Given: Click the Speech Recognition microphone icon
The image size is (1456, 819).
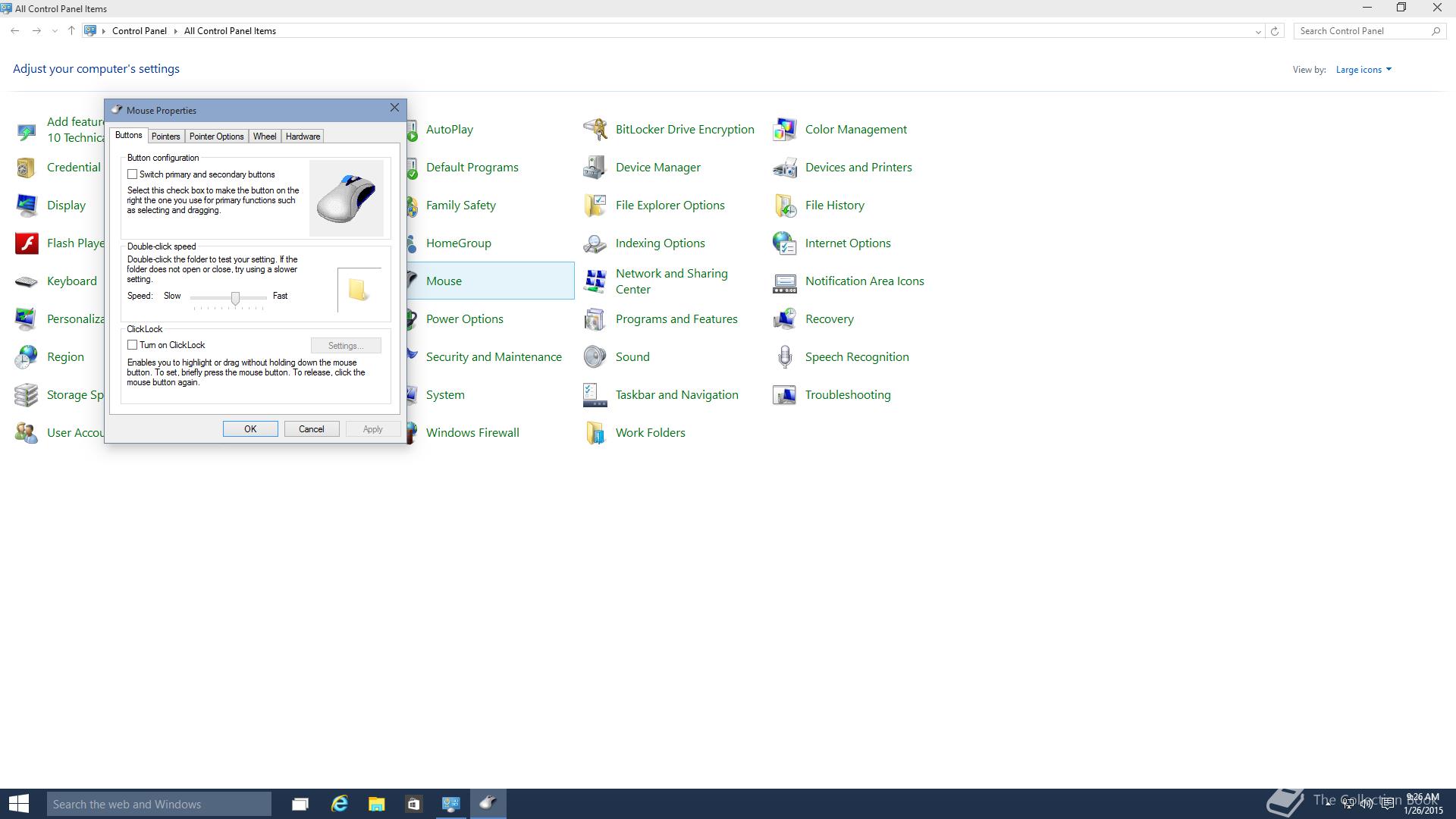Looking at the screenshot, I should click(785, 356).
